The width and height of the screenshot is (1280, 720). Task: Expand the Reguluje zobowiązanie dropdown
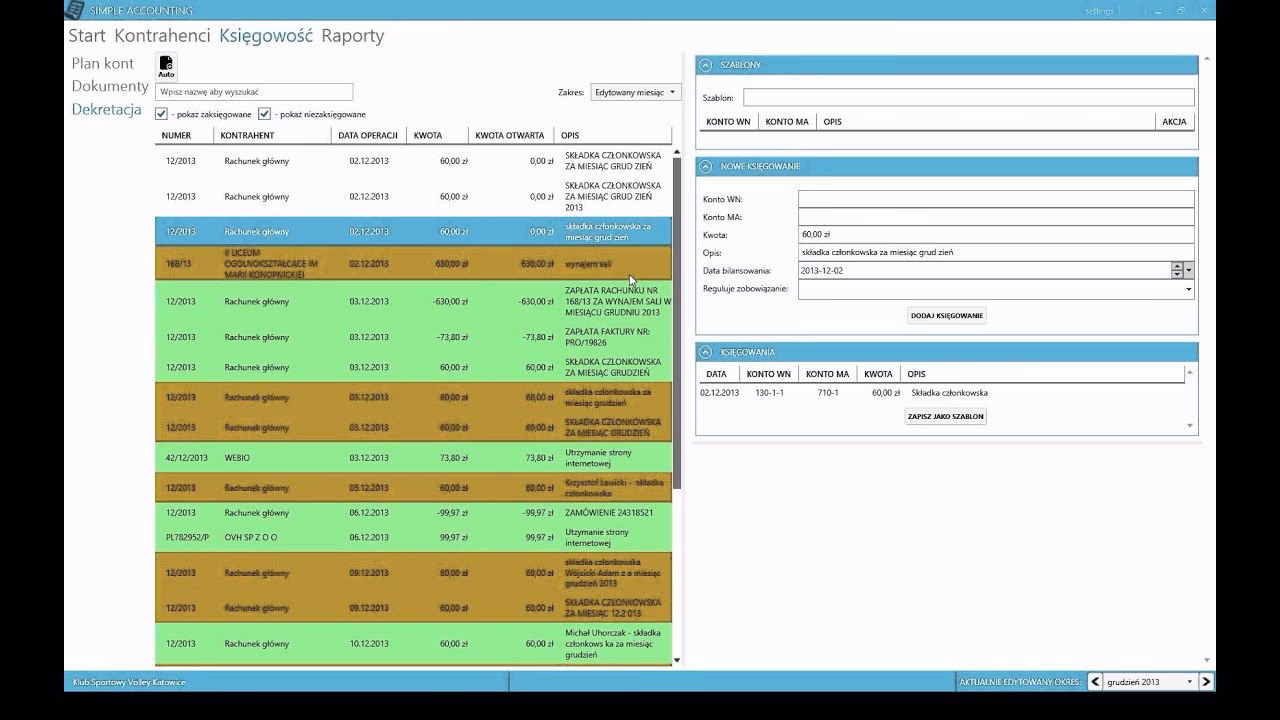pos(1188,289)
